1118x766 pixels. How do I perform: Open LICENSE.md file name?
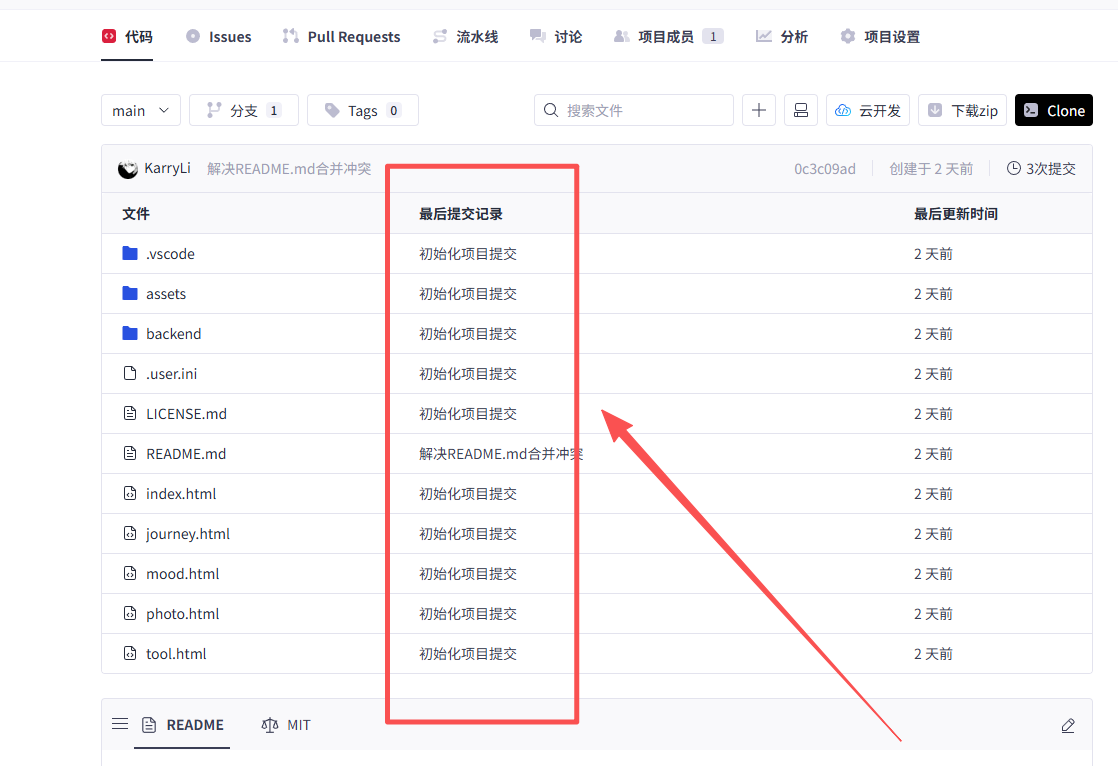click(186, 414)
